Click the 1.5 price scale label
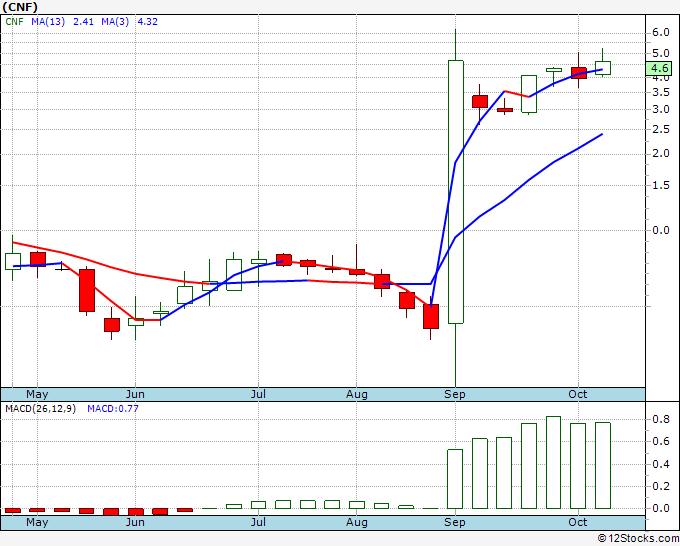The width and height of the screenshot is (680, 546). [661, 185]
